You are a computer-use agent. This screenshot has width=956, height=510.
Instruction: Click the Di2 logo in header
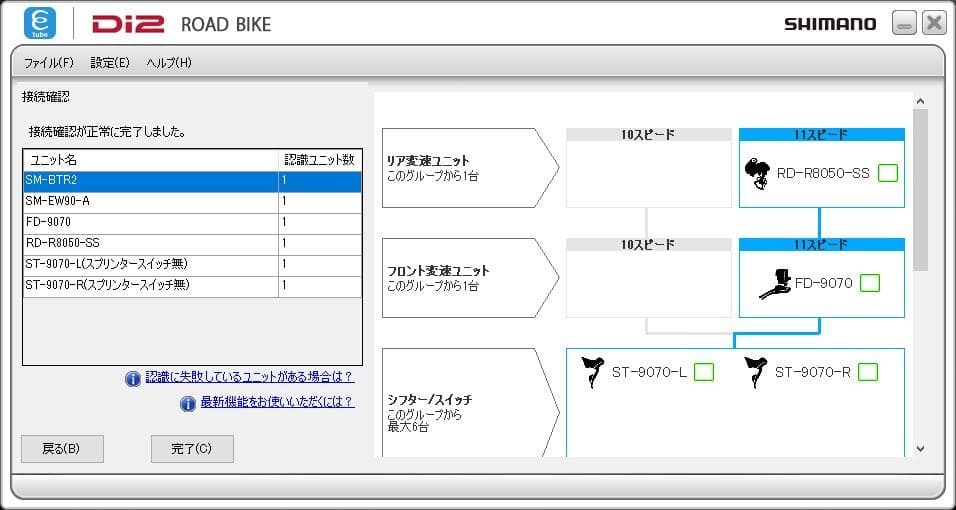(x=128, y=24)
